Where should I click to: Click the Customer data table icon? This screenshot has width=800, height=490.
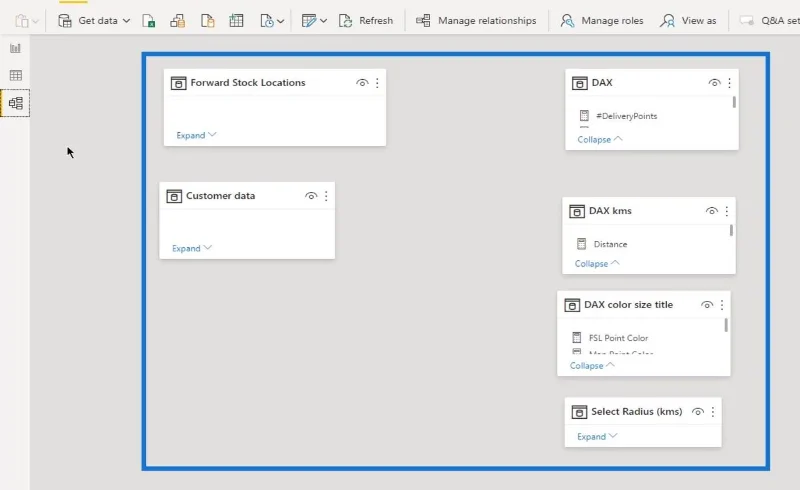click(x=173, y=196)
